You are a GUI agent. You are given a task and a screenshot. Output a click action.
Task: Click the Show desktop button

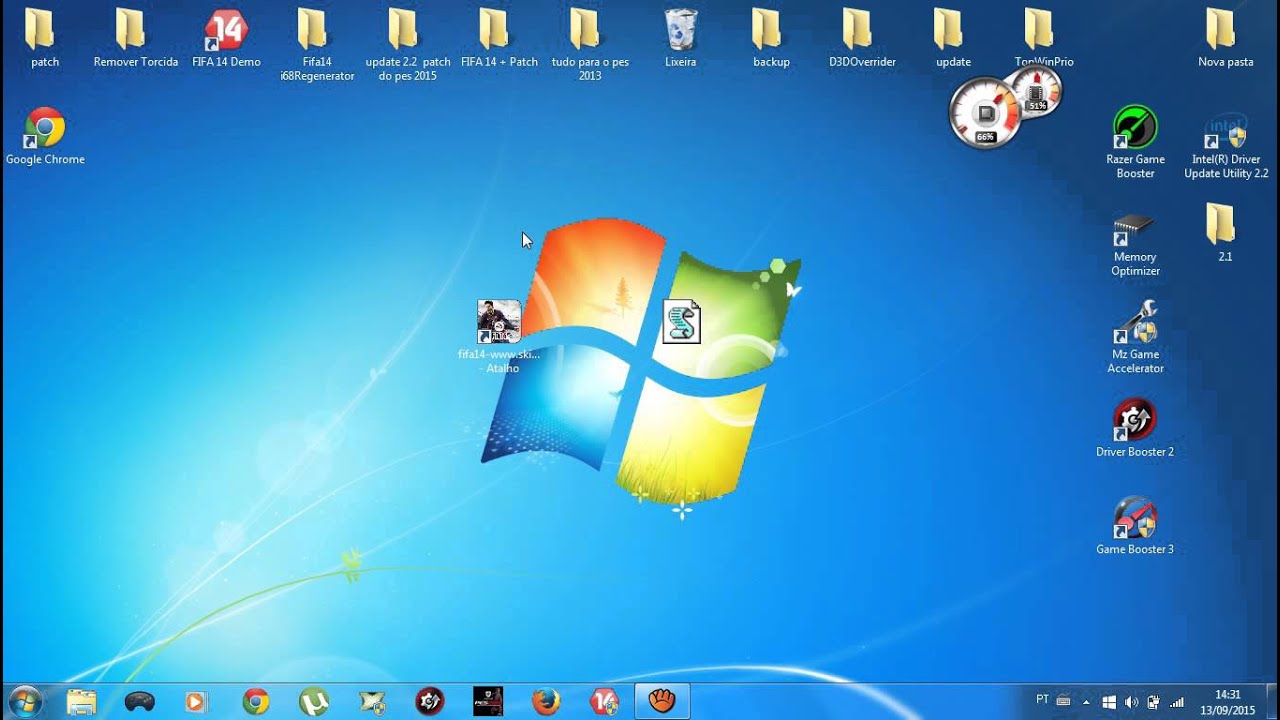pos(1272,702)
